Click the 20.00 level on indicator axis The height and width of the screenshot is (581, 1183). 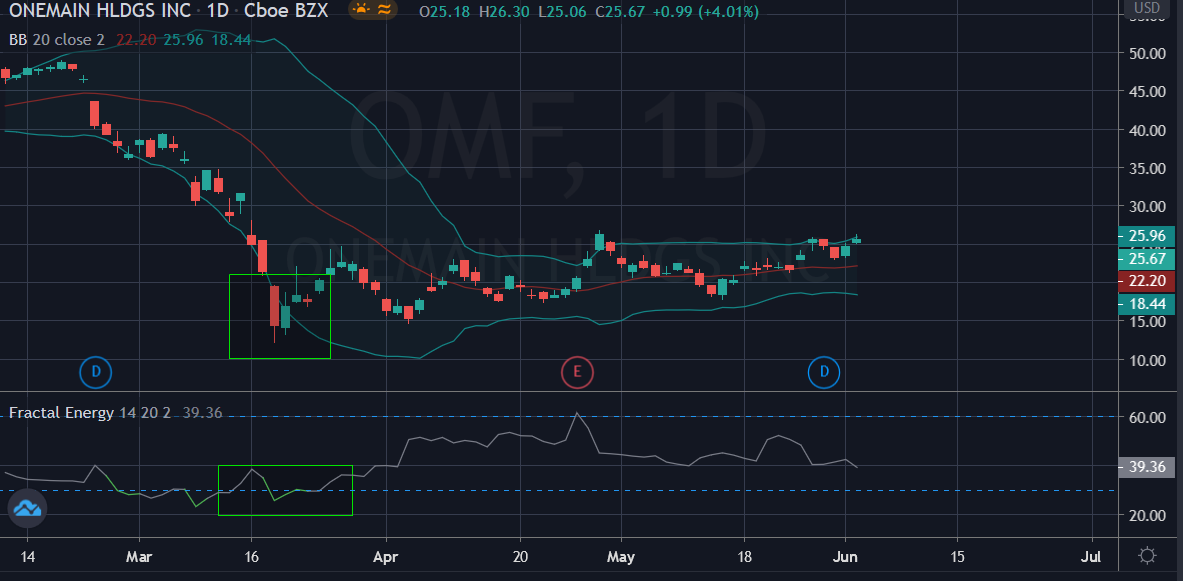pos(1148,515)
